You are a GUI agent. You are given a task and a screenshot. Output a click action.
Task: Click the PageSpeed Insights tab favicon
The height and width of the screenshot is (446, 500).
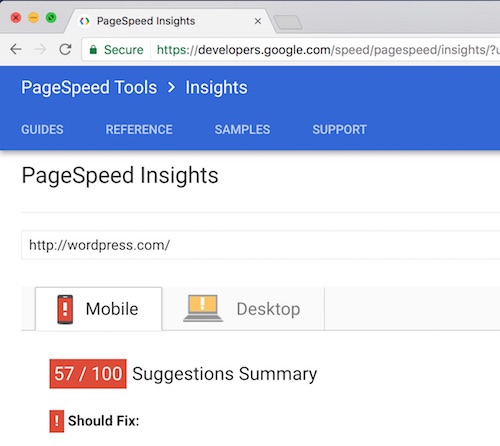[x=85, y=21]
